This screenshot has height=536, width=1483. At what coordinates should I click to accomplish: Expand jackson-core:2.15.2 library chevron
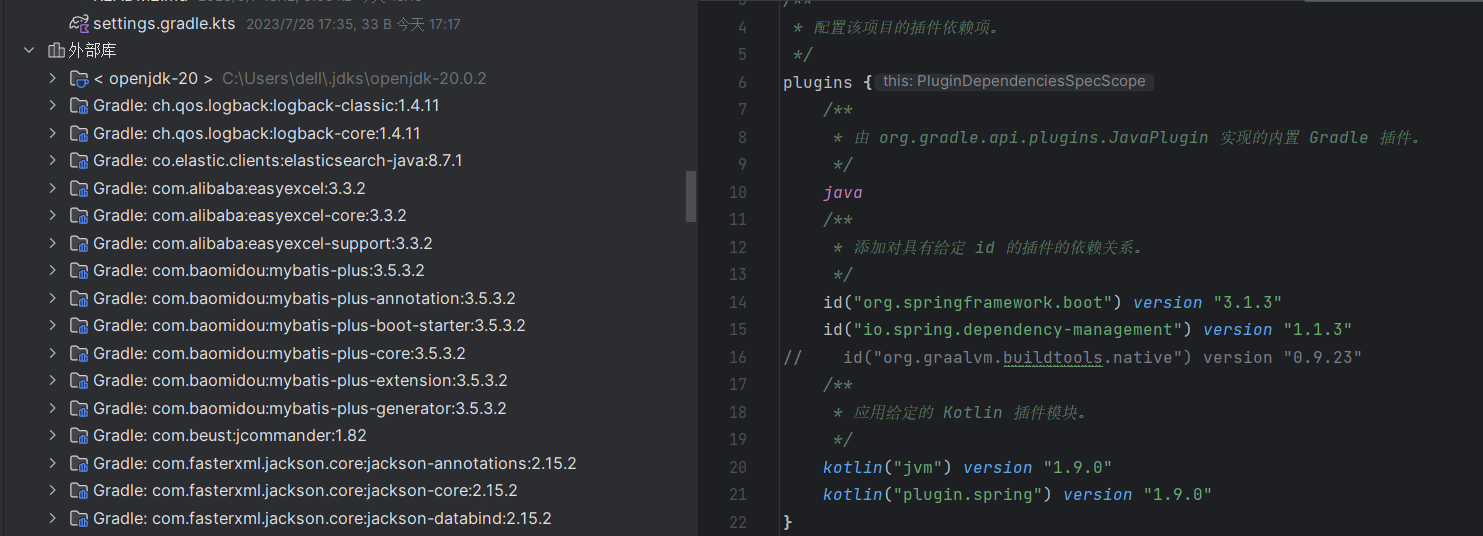tap(53, 490)
